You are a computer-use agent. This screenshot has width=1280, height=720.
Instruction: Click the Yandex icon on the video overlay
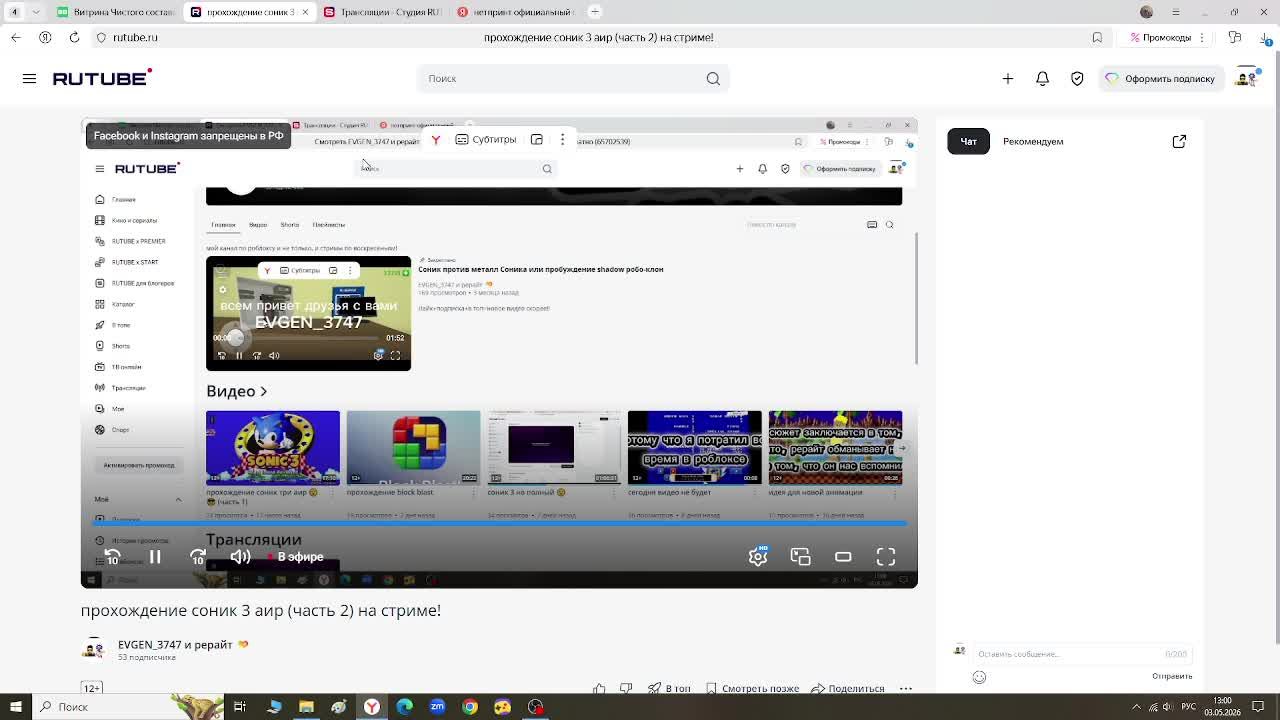pos(436,140)
